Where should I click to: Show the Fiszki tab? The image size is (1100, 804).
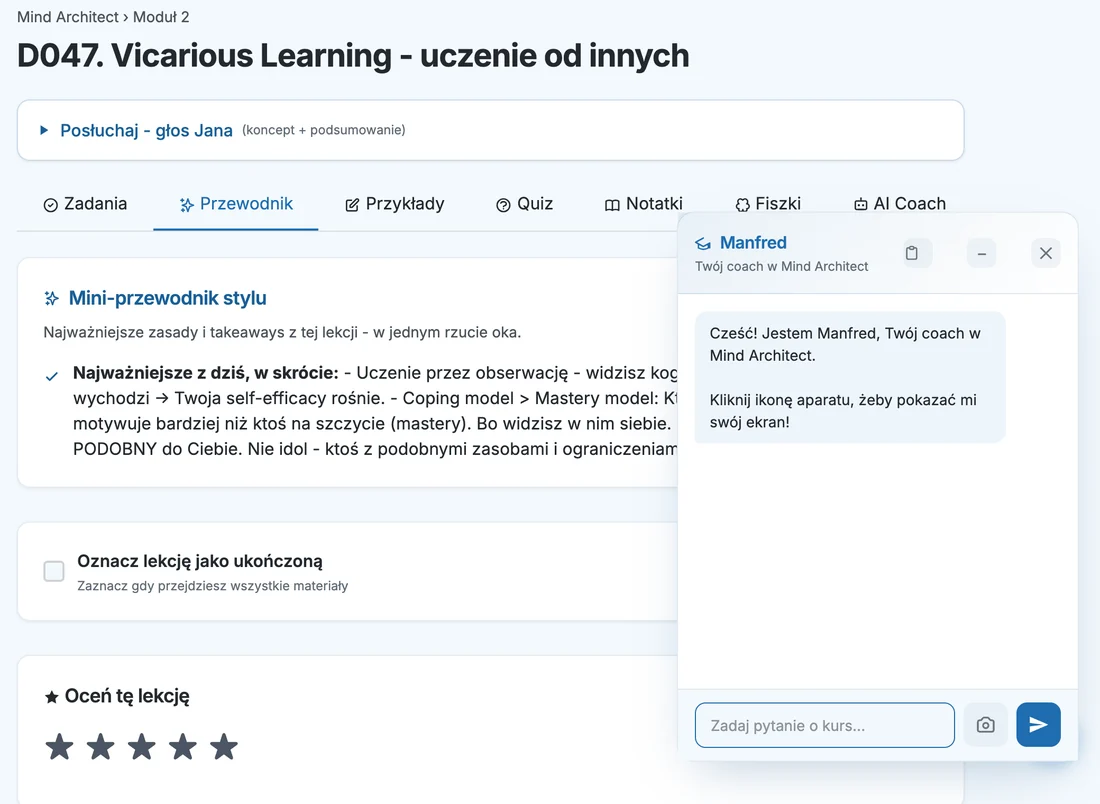[767, 204]
